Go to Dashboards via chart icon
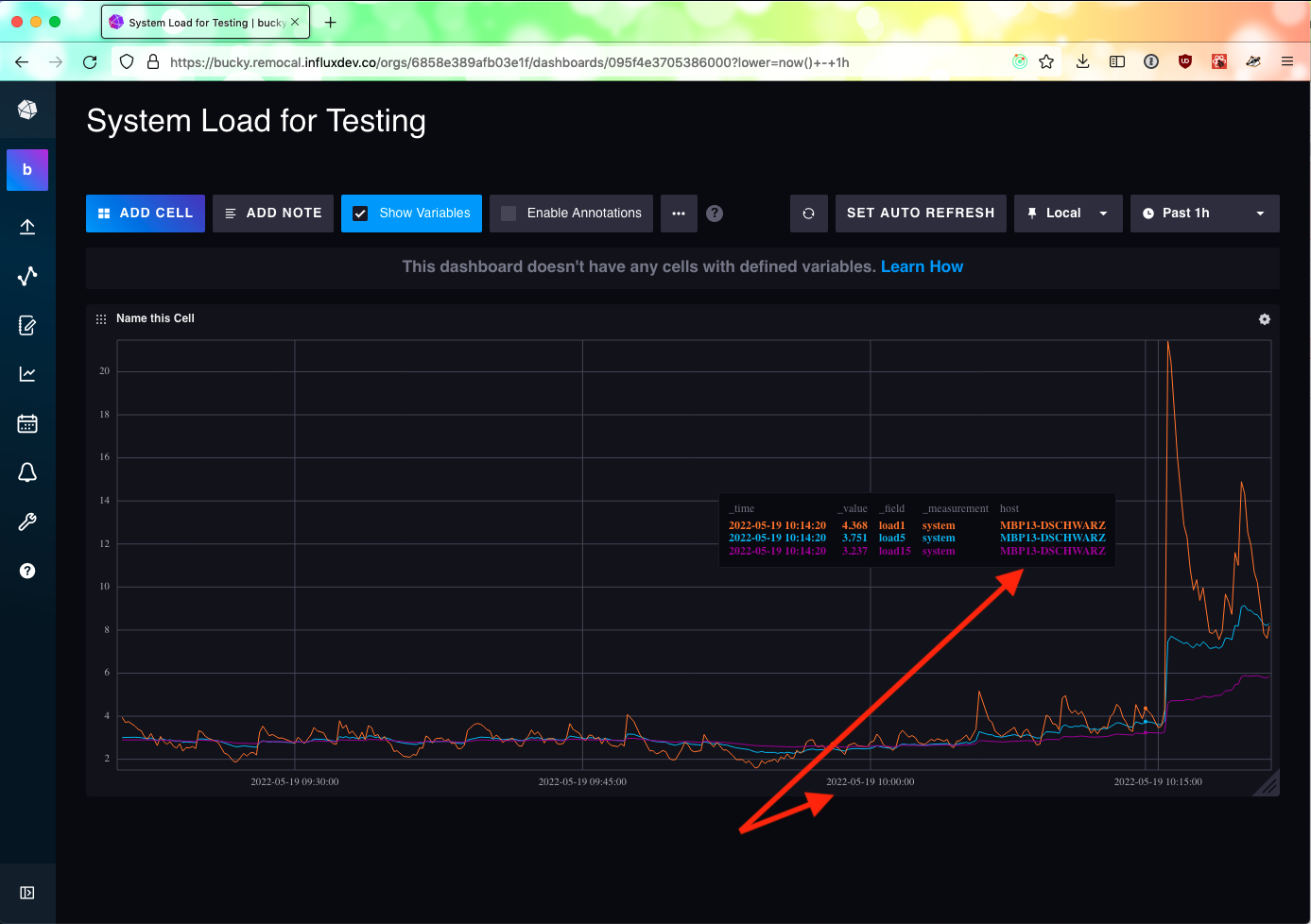This screenshot has width=1311, height=924. pos(27,374)
